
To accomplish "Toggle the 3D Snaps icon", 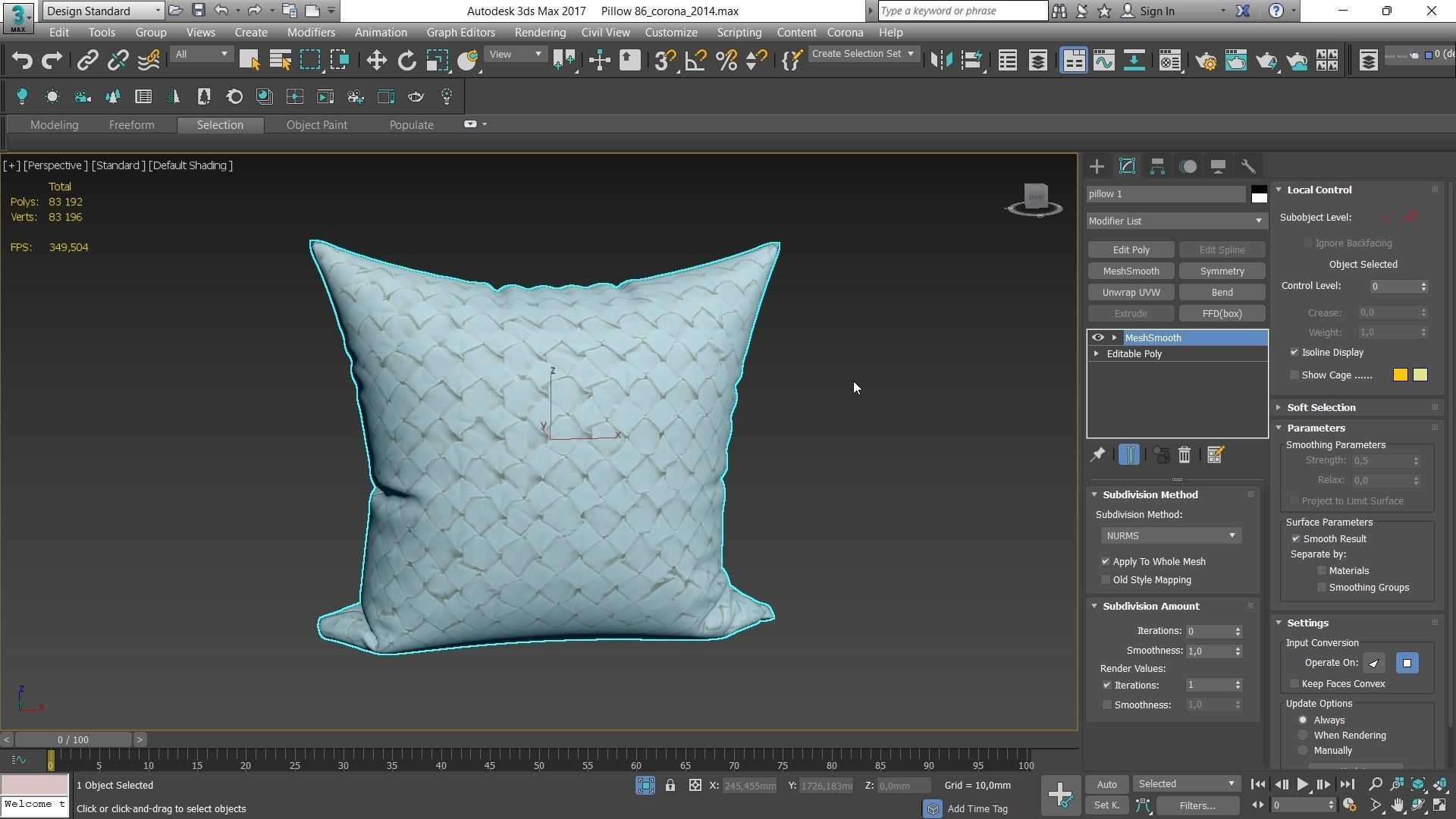I will [665, 61].
